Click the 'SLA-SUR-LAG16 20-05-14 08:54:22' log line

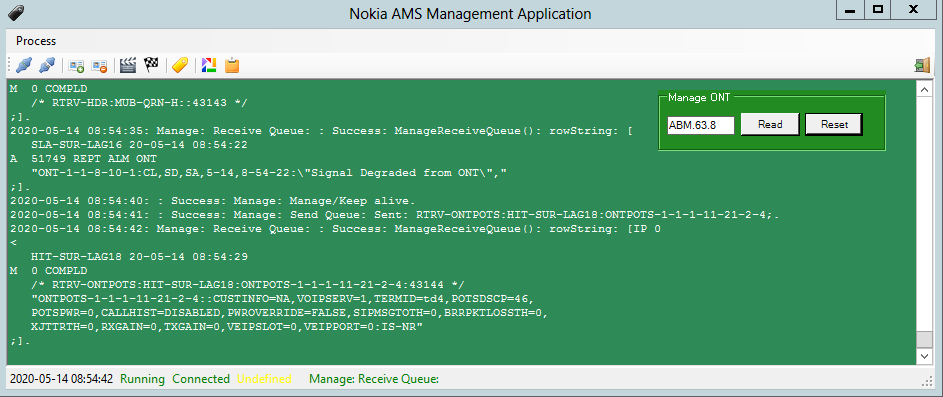pyautogui.click(x=140, y=145)
